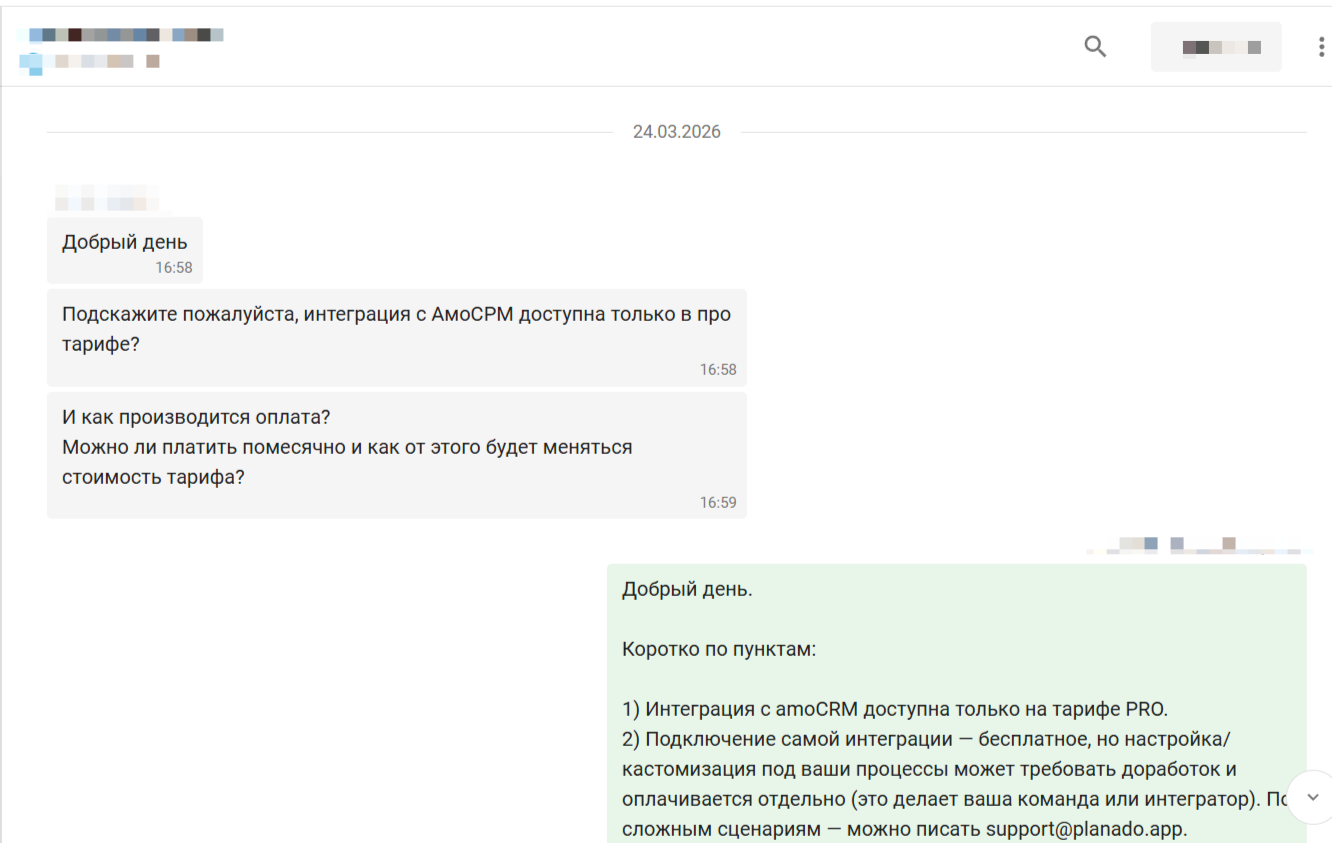Click the 16:58 timestamp on AmoCRM question

[x=717, y=370]
